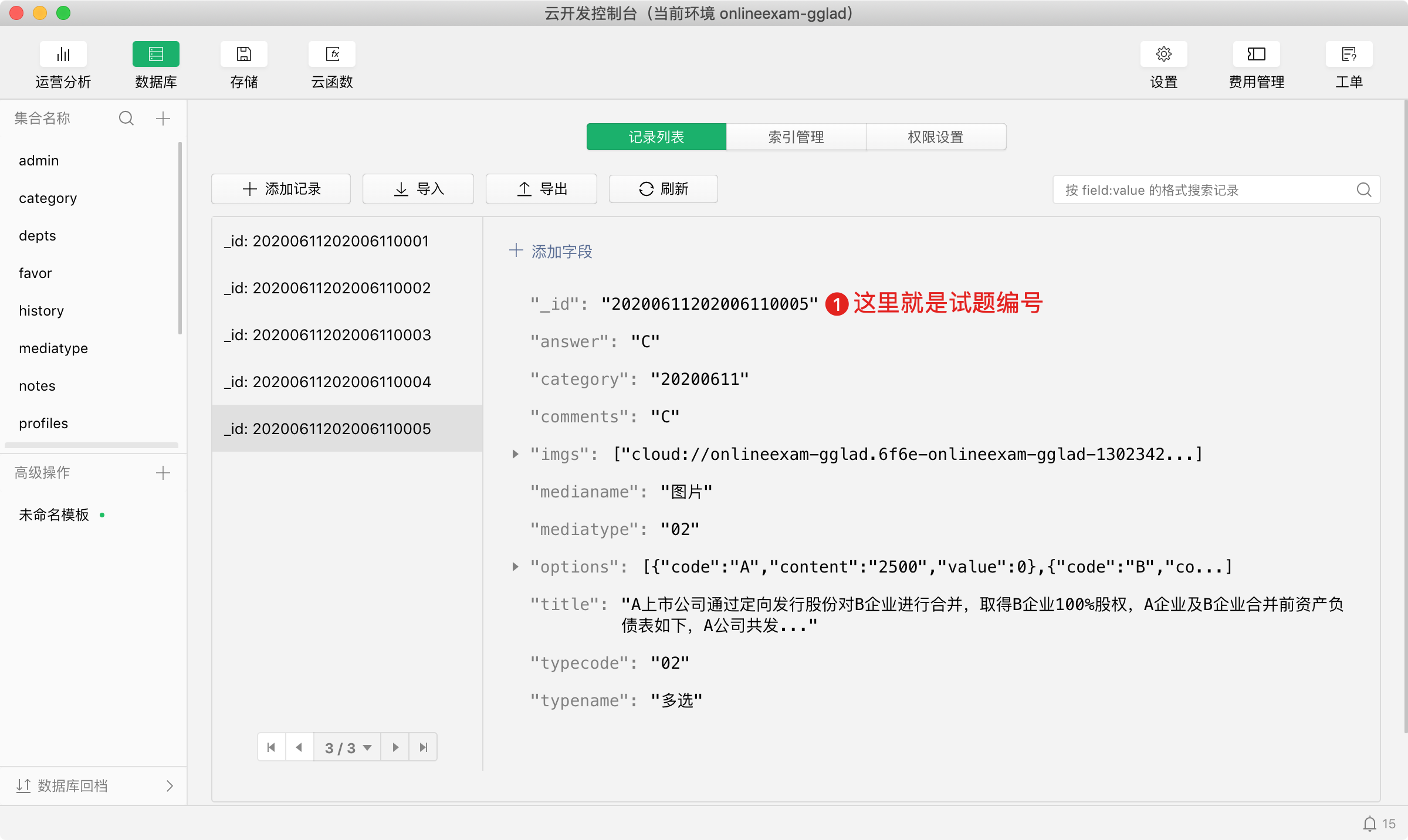The image size is (1408, 840).
Task: Go to the first page of records
Action: (x=271, y=747)
